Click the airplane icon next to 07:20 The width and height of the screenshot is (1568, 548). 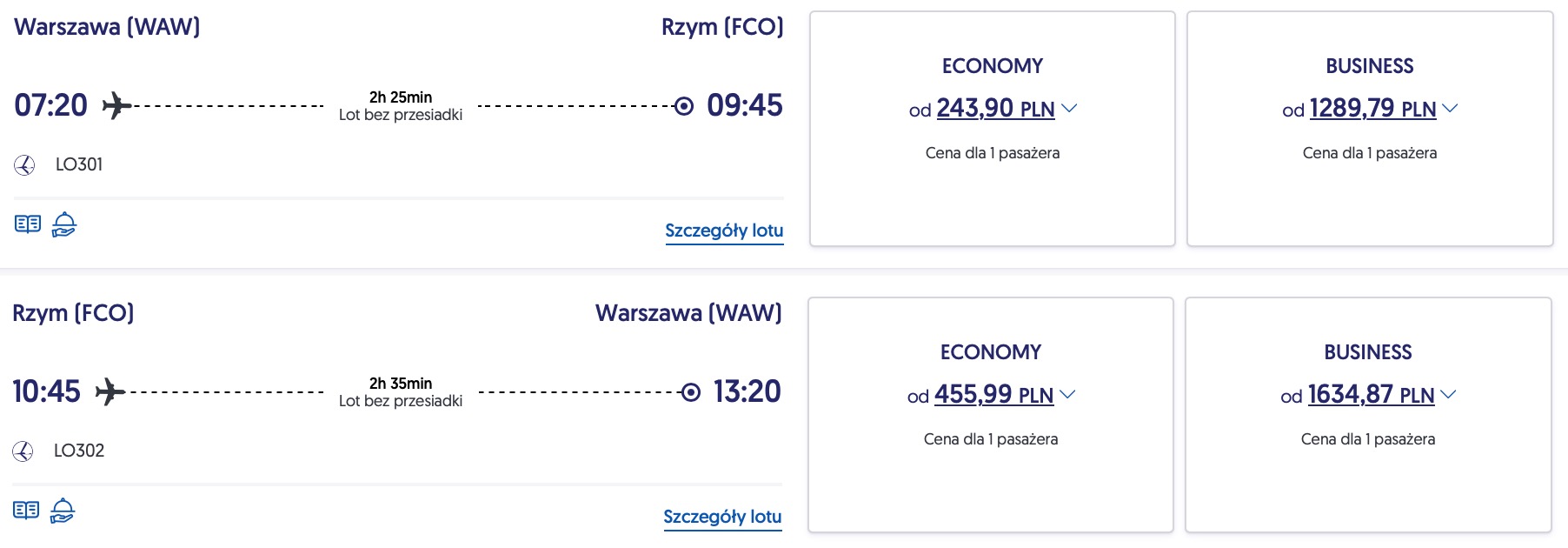(x=116, y=106)
